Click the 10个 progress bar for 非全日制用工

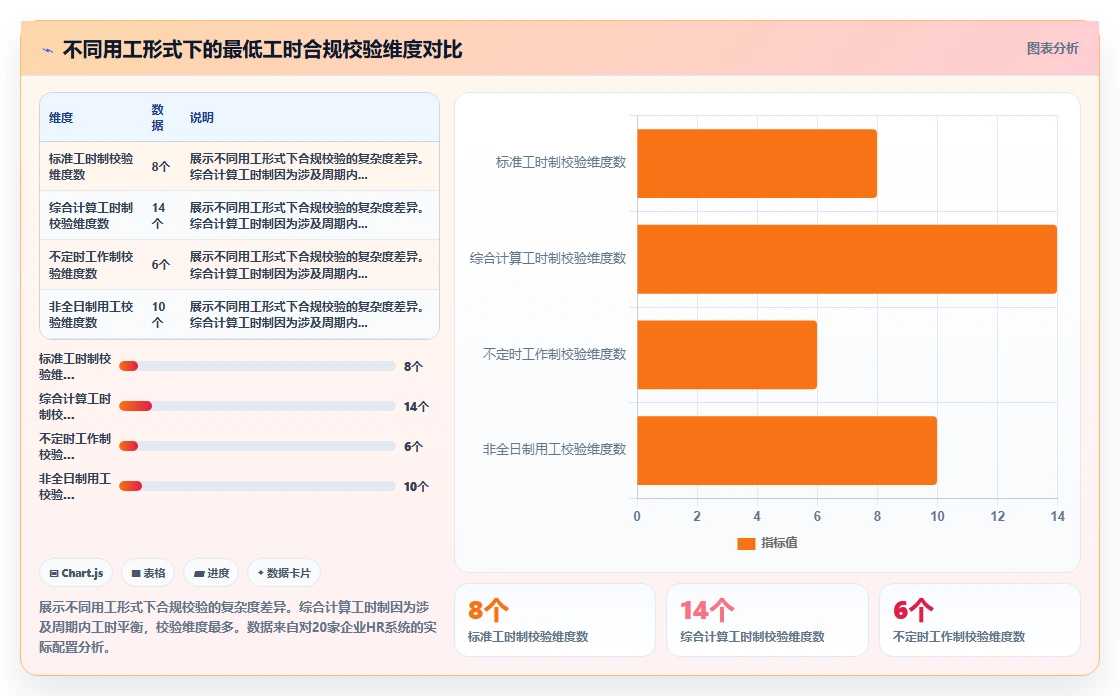click(257, 486)
